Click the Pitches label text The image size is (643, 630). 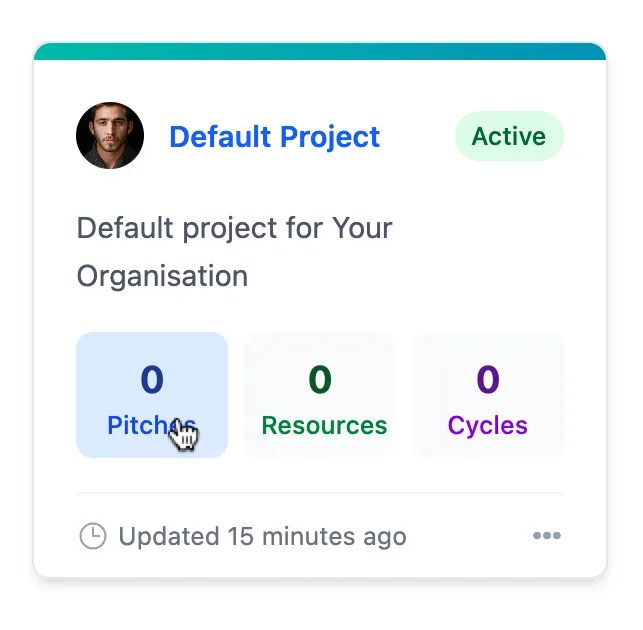point(151,425)
